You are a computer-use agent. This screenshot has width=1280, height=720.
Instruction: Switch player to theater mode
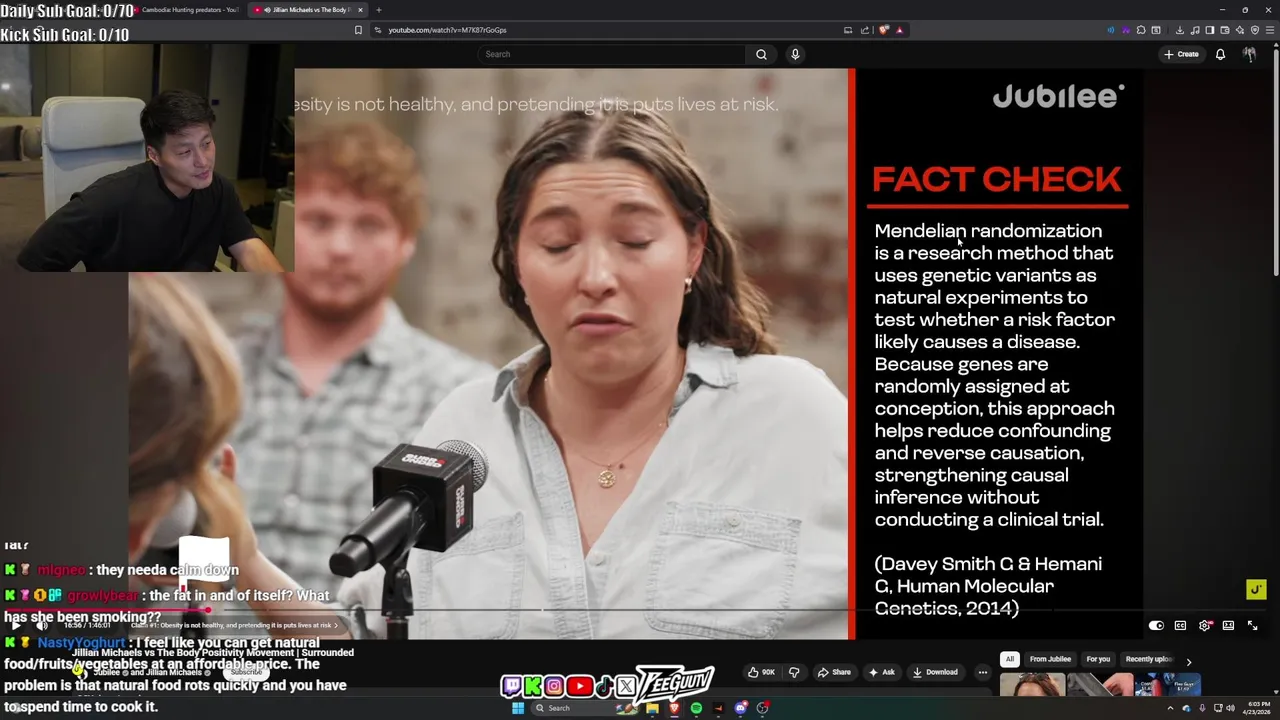[1228, 626]
